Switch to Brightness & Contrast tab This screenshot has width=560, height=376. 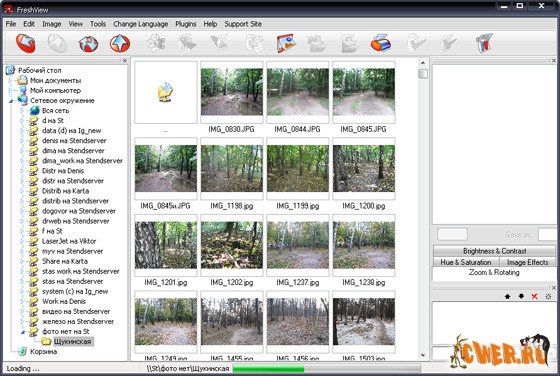[494, 251]
